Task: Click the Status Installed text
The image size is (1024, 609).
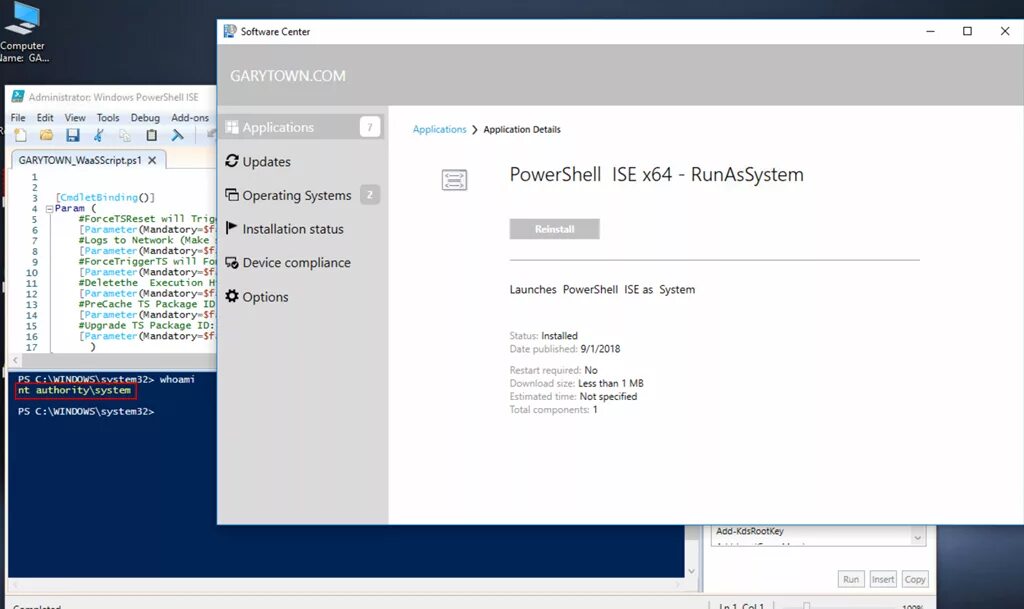Action: point(543,336)
